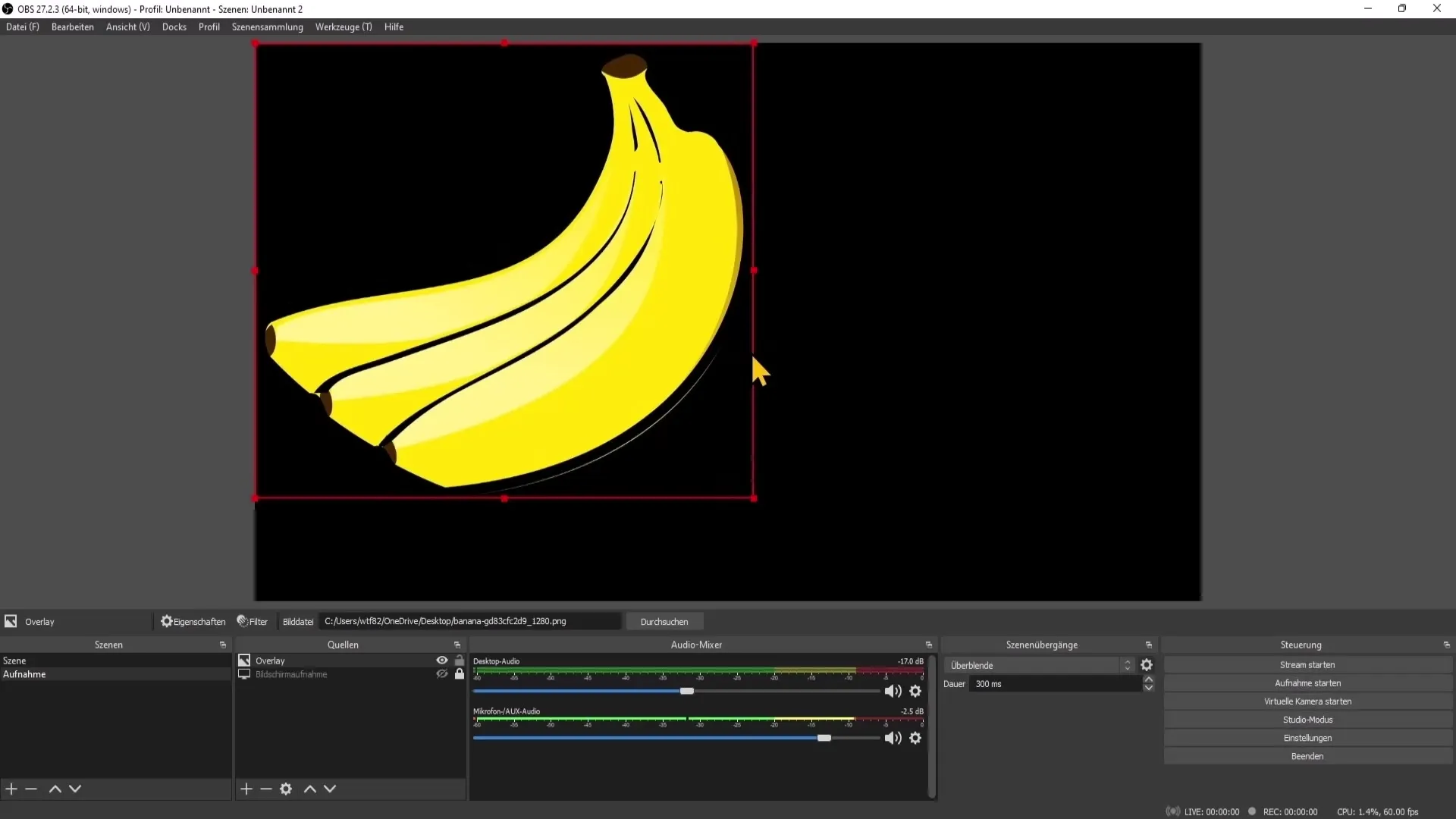1456x819 pixels.
Task: Click the -2.5 dB Mikrofon level text
Action: (x=912, y=711)
